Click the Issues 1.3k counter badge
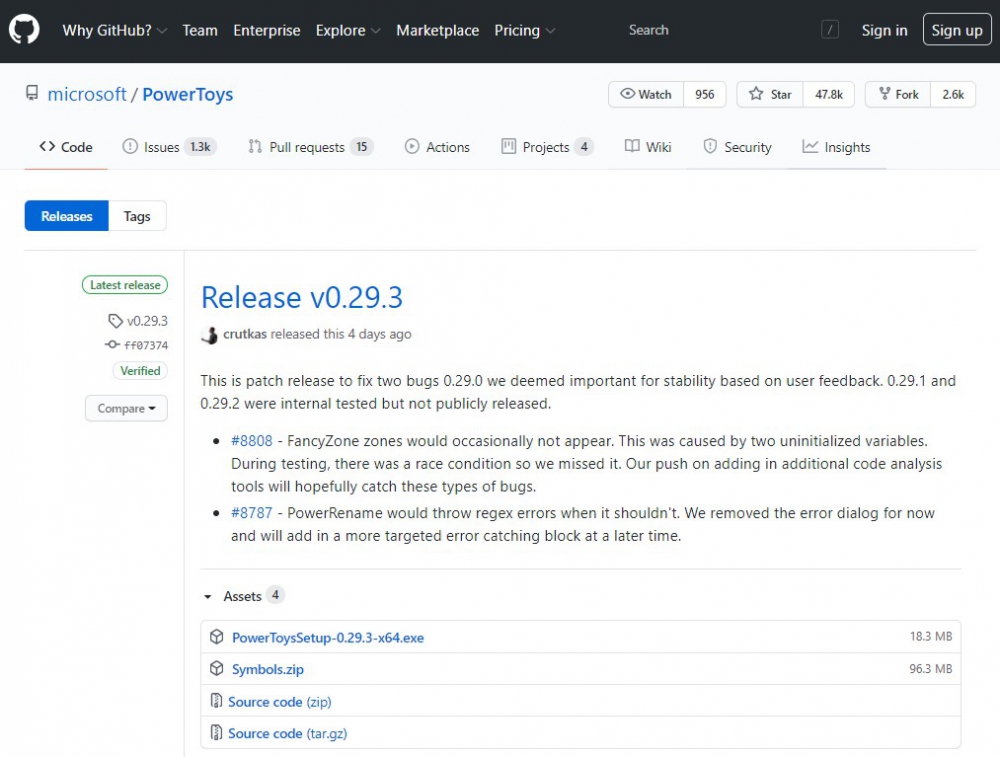This screenshot has height=757, width=1000. (x=200, y=147)
